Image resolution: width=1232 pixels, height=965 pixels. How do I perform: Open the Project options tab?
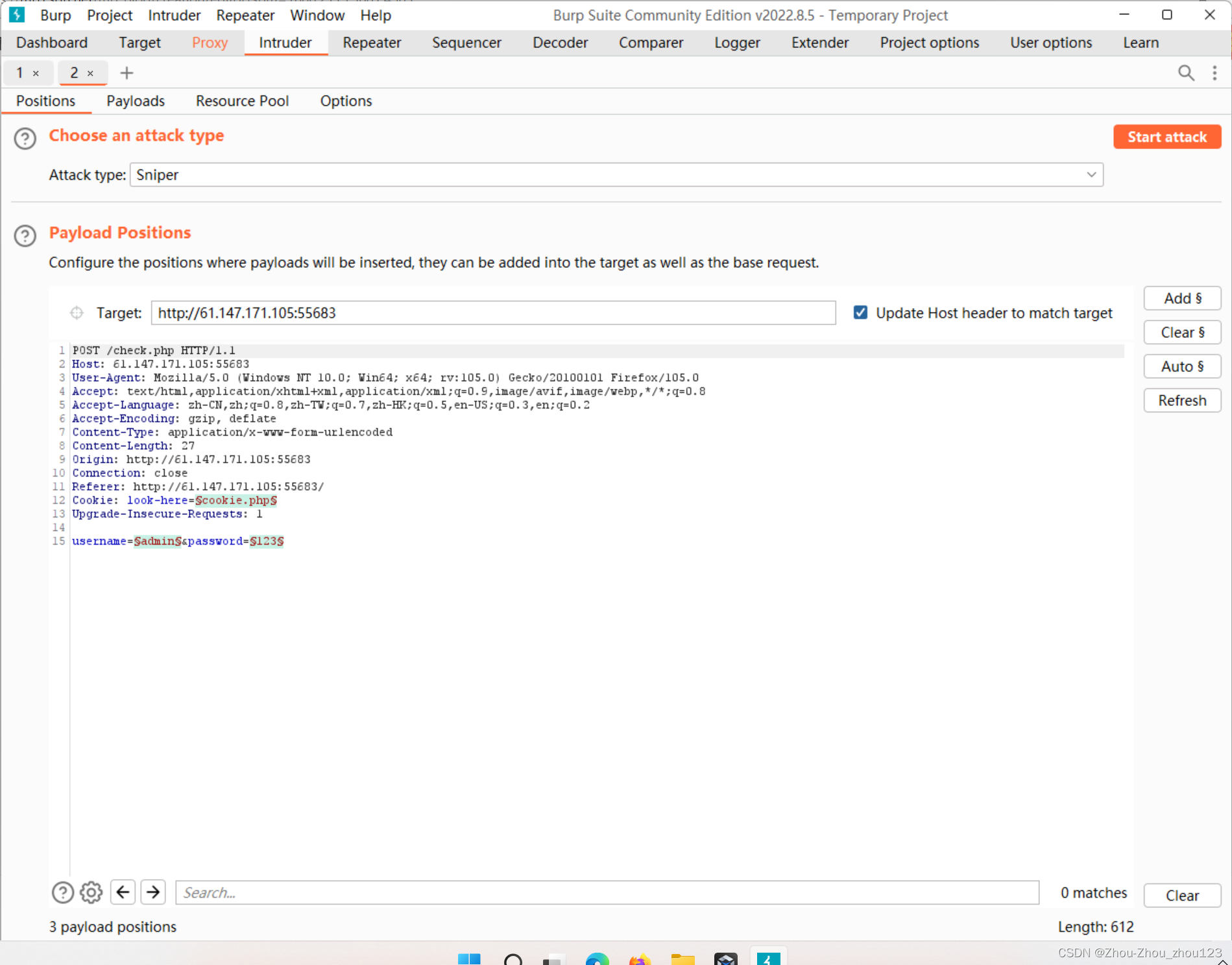click(929, 43)
